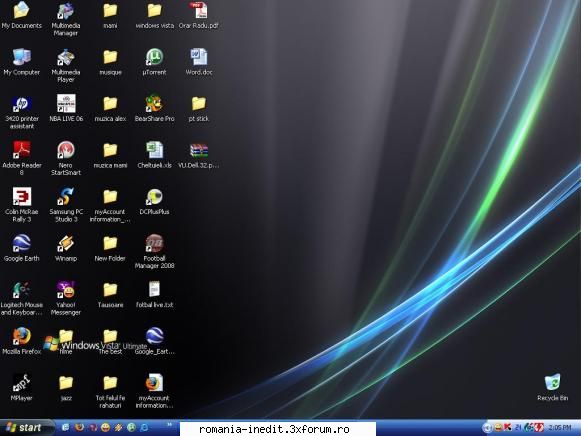This screenshot has width=581, height=436.
Task: Select the New Folder icon
Action: 110,248
